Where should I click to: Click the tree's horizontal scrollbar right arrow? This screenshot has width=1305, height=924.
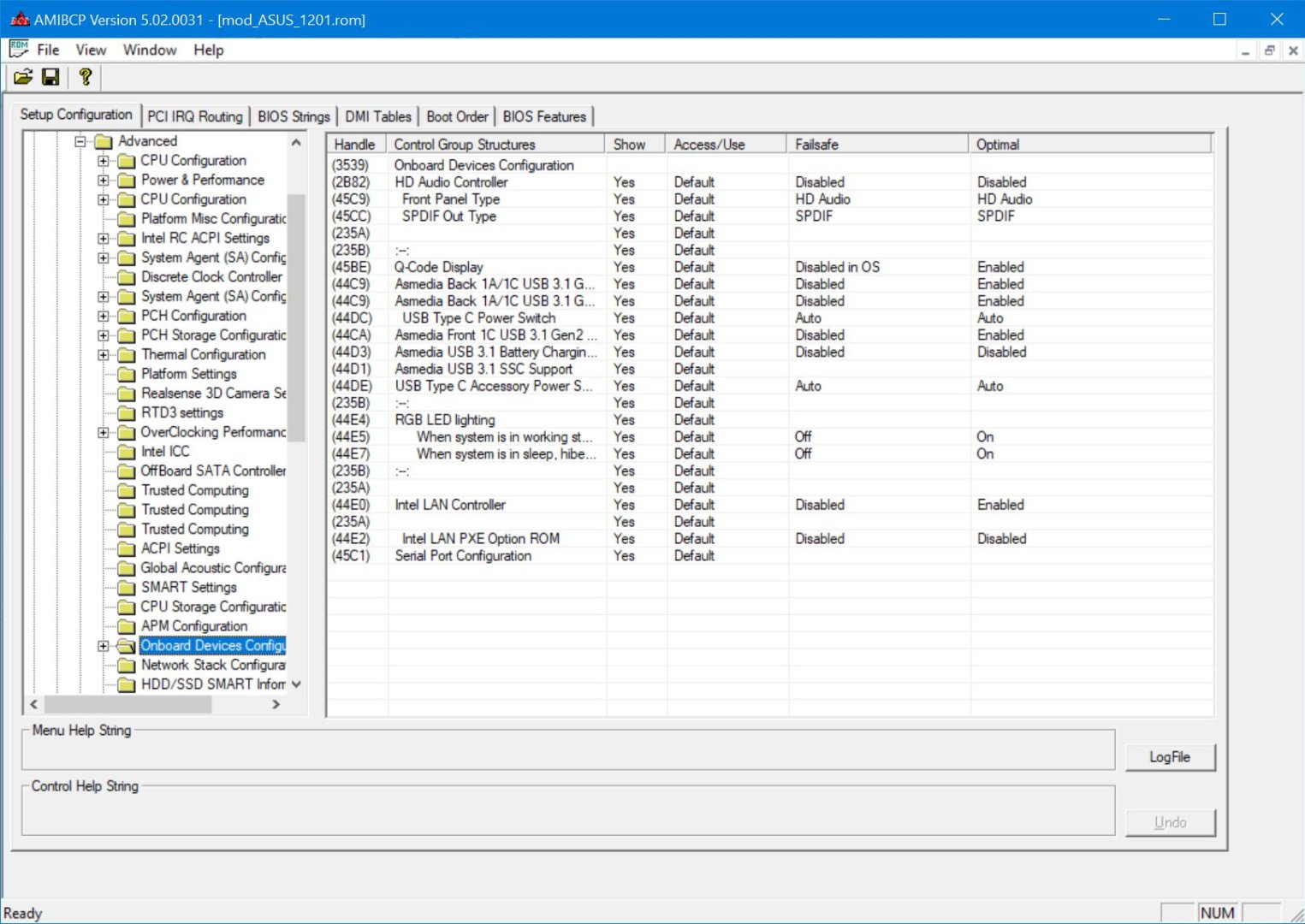(x=276, y=704)
